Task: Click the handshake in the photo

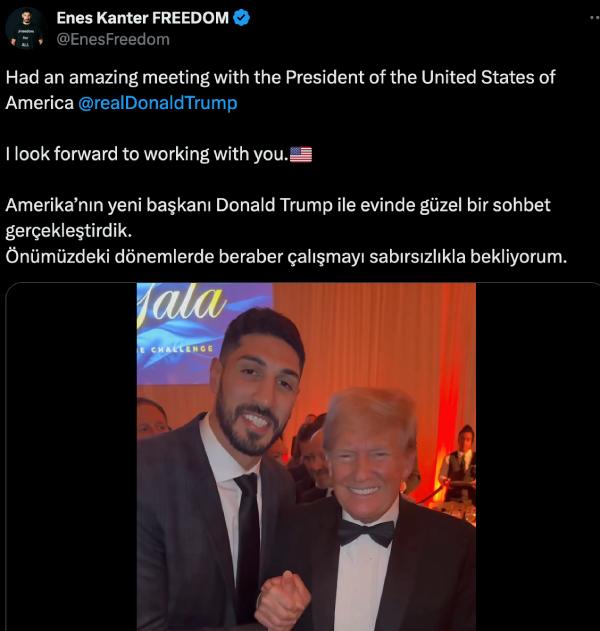Action: 282,600
